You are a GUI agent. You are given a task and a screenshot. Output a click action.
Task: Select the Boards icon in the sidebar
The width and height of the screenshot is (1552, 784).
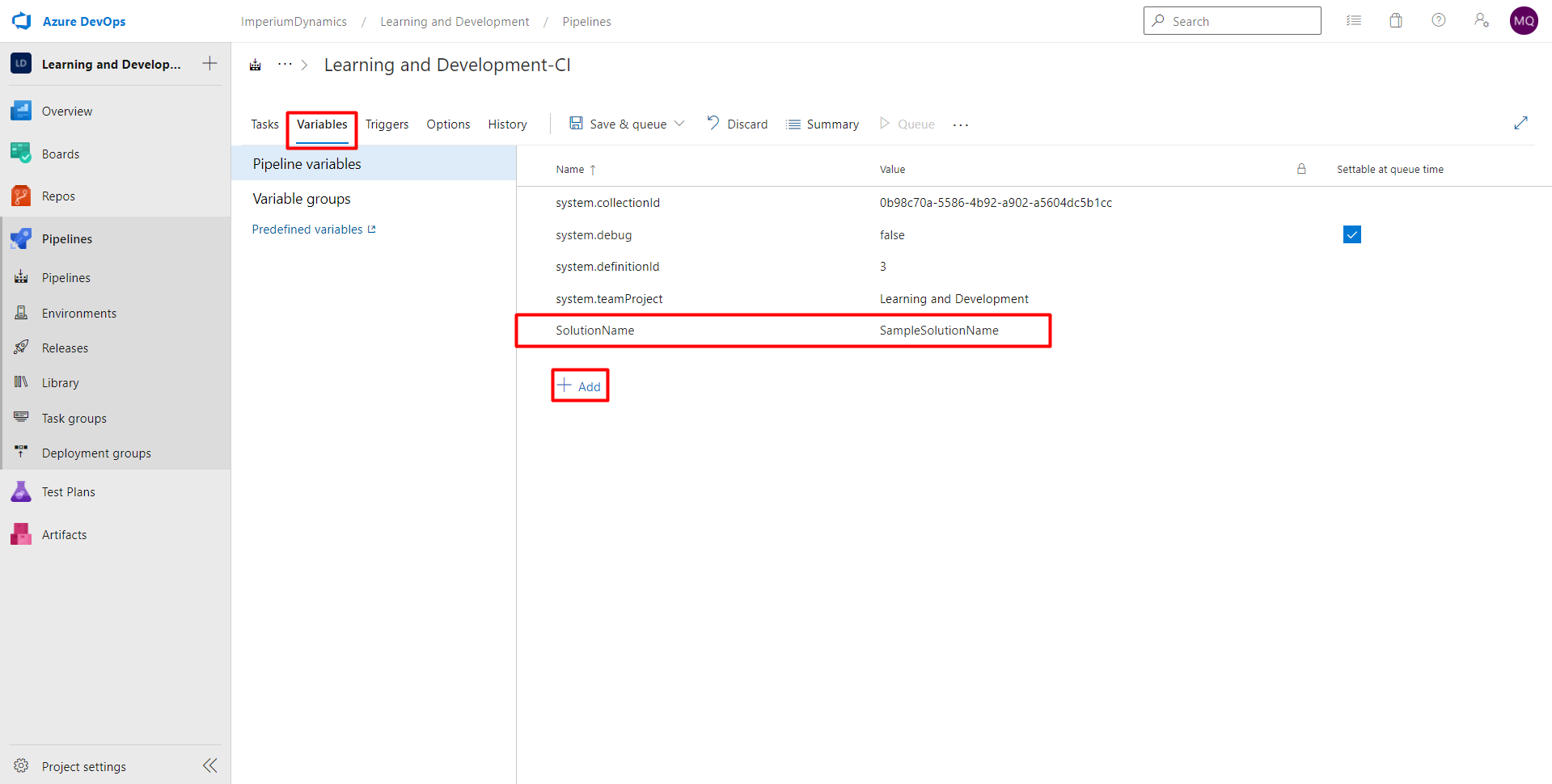tap(20, 153)
